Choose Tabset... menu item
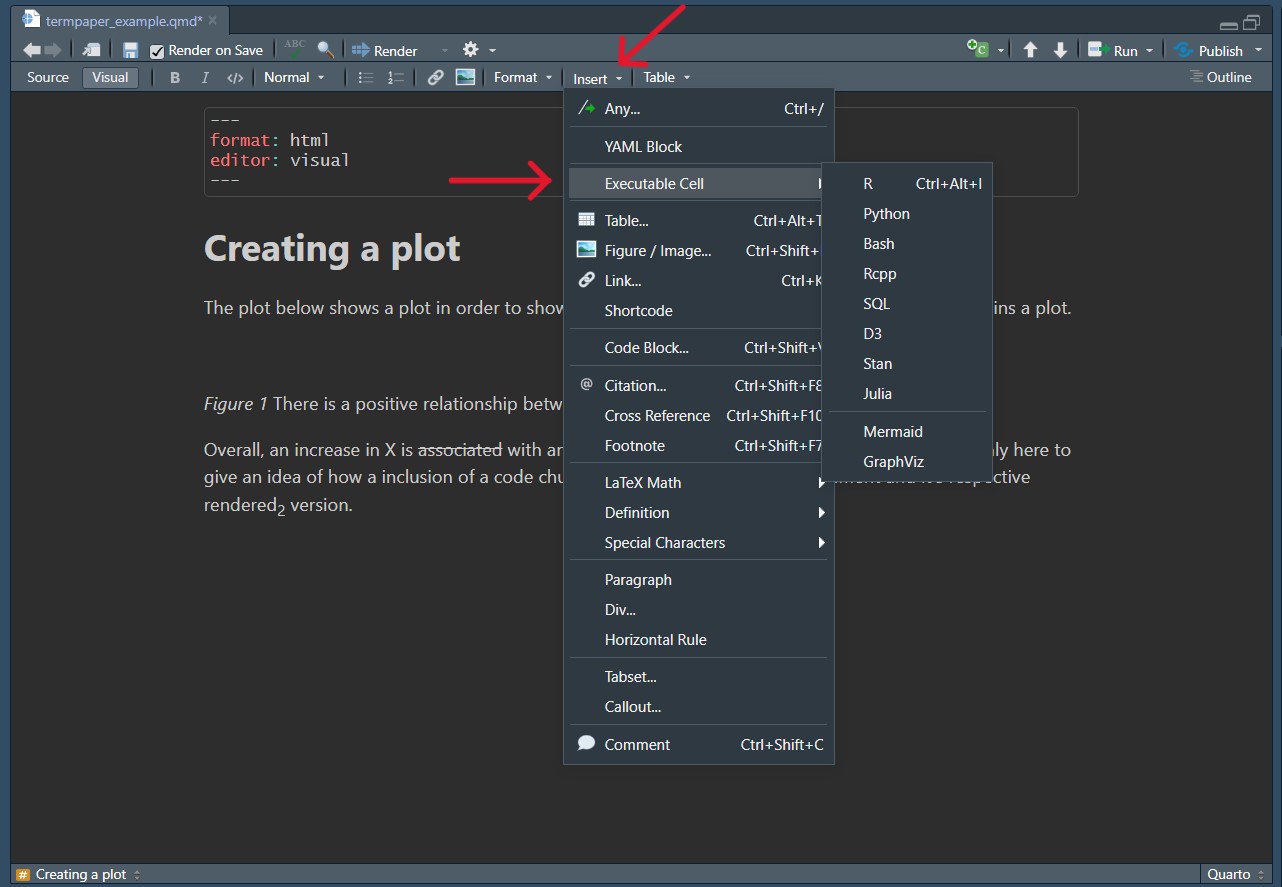The height and width of the screenshot is (887, 1282). [699, 677]
